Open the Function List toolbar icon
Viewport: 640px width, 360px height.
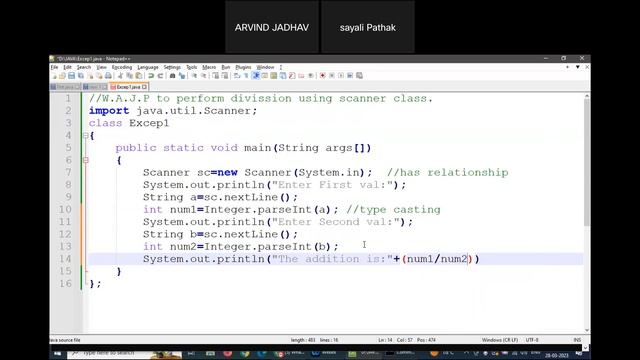(293, 76)
